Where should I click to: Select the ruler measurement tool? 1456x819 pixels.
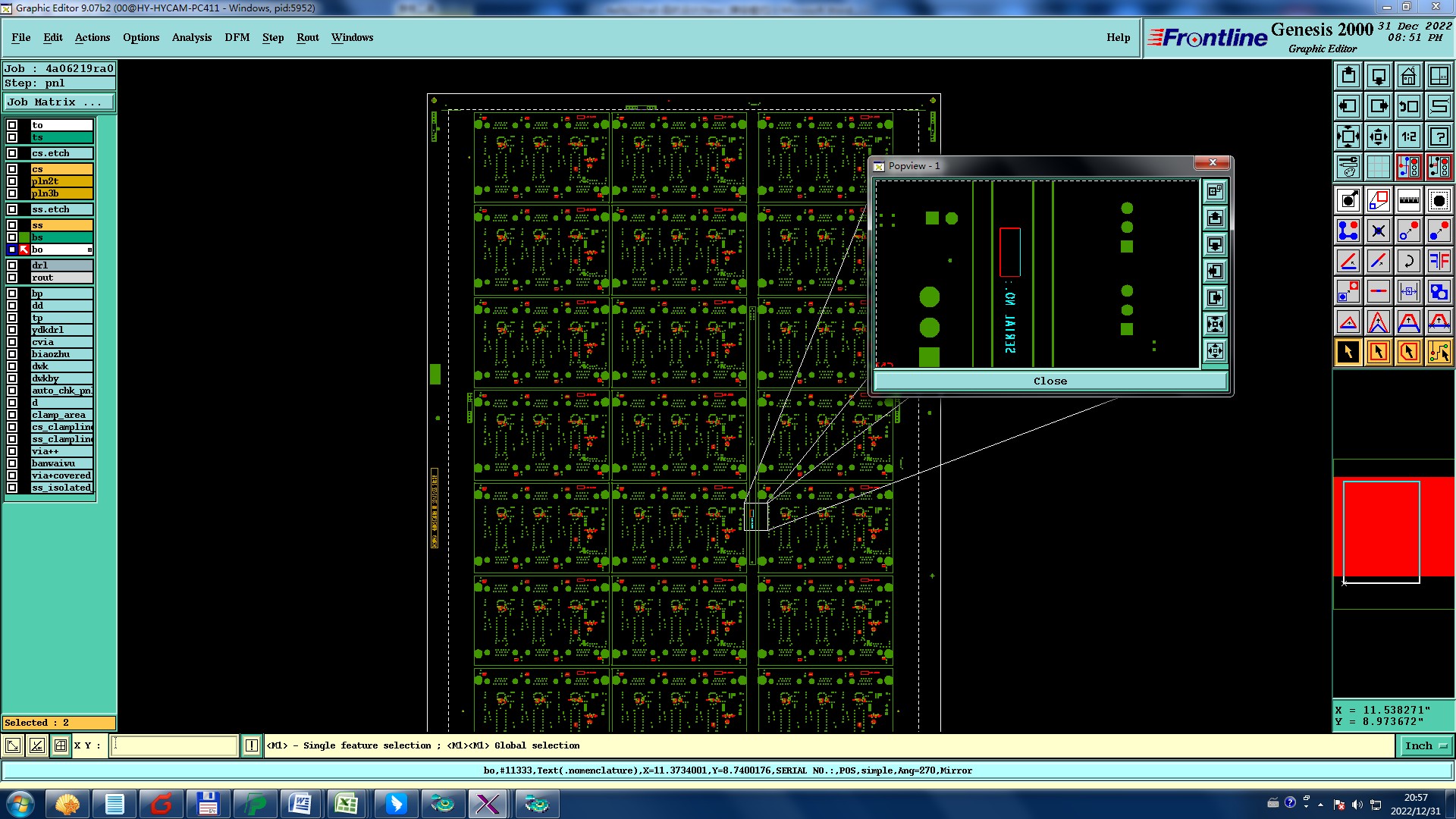[1408, 200]
